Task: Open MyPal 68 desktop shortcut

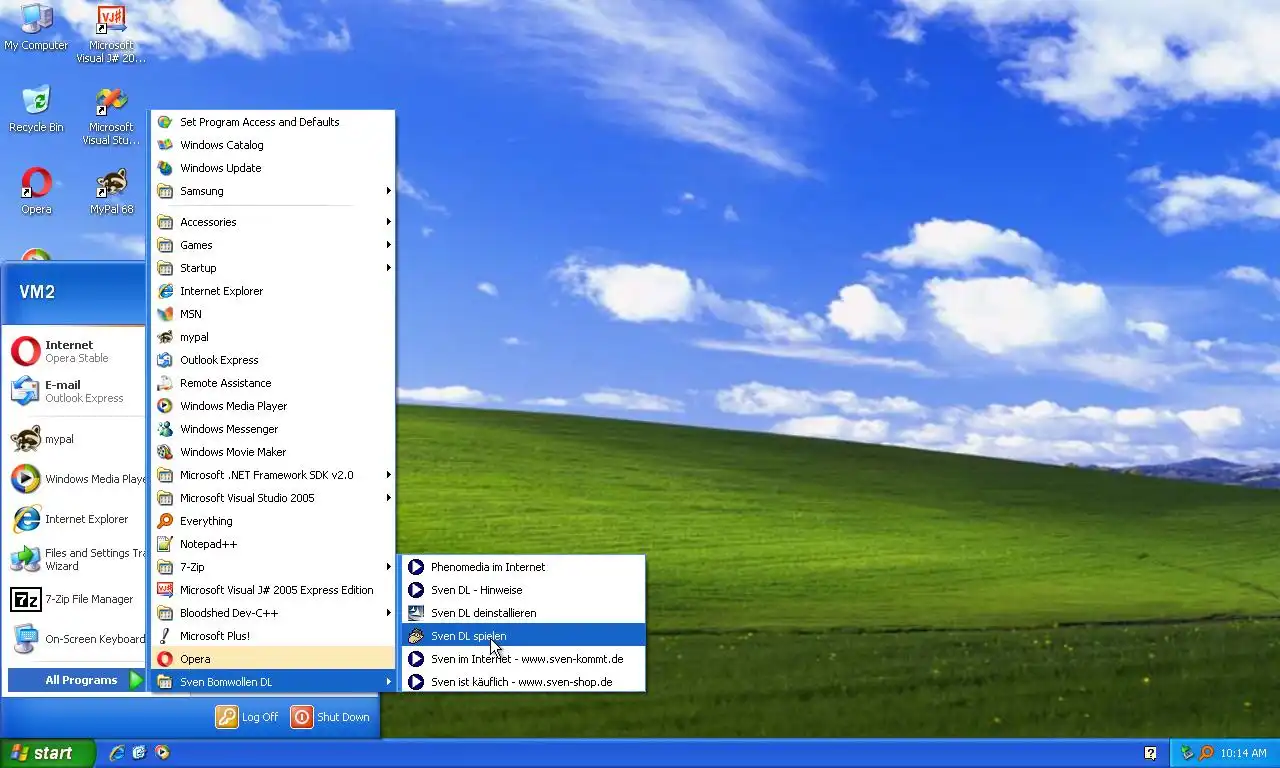Action: 111,191
